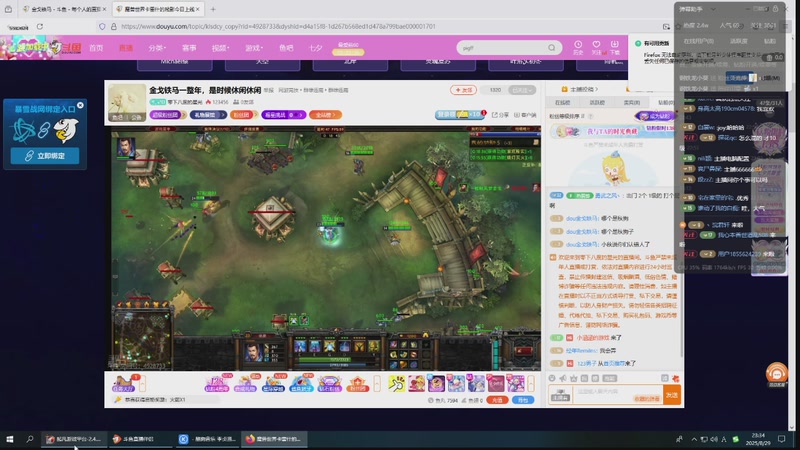
Task: Click the 背包 backpack button
Action: click(523, 400)
